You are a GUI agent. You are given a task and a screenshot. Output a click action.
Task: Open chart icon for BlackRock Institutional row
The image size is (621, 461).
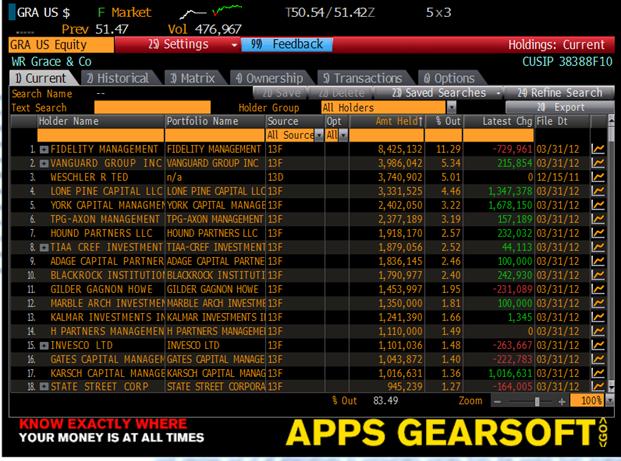click(598, 275)
